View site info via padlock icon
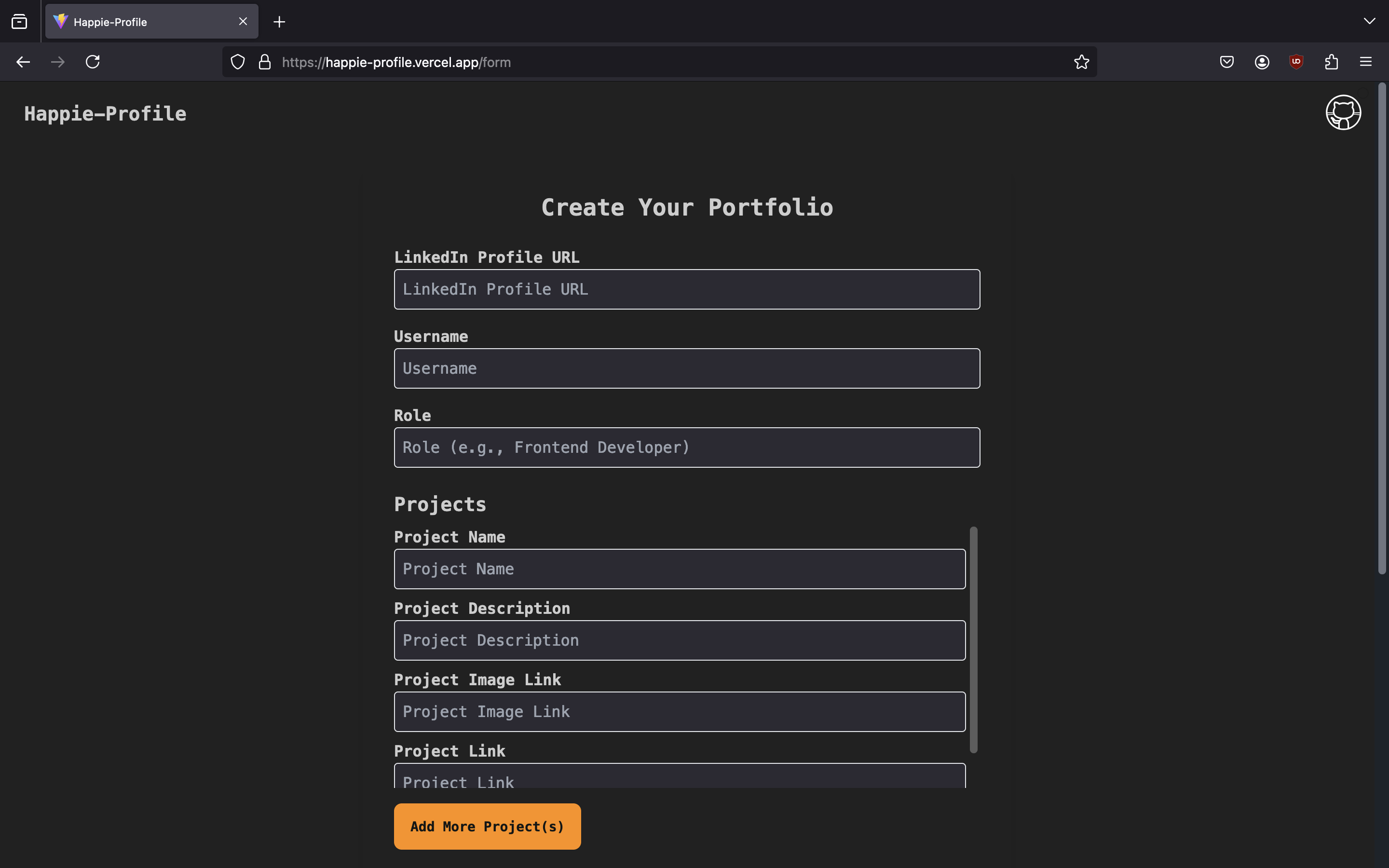This screenshot has height=868, width=1389. coord(265,62)
